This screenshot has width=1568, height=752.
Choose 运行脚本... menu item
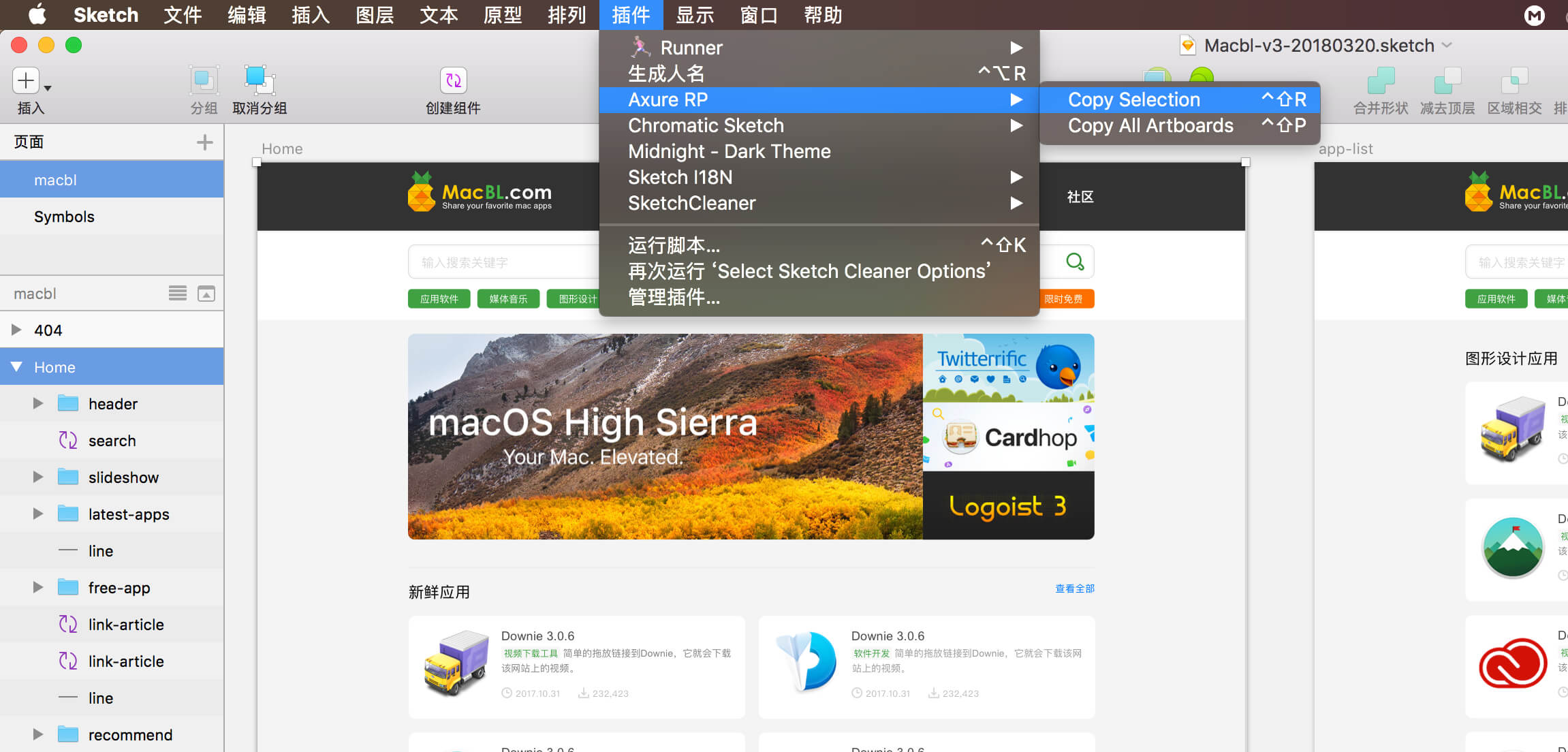pos(819,245)
